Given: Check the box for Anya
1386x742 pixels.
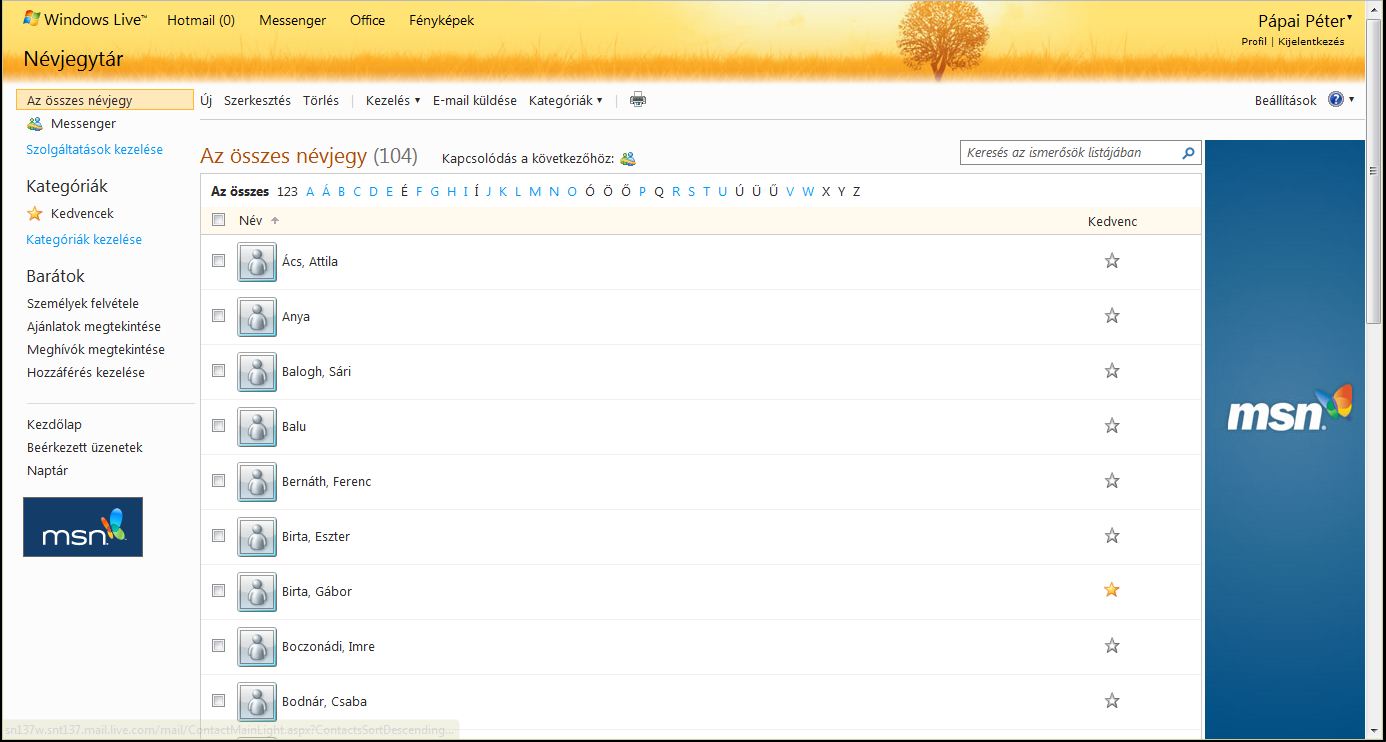Looking at the screenshot, I should (x=219, y=315).
